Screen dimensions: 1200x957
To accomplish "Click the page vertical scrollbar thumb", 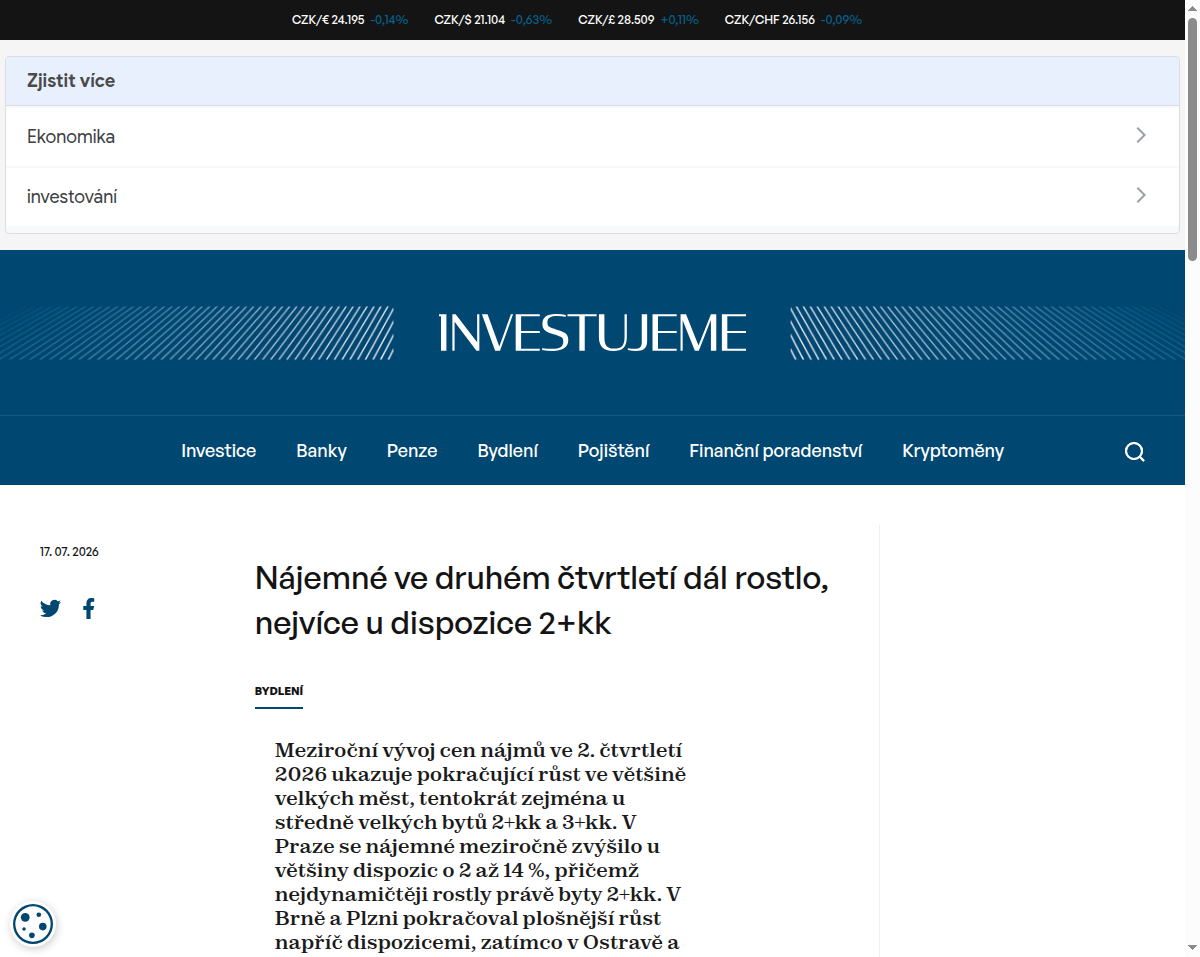I will click(1192, 138).
